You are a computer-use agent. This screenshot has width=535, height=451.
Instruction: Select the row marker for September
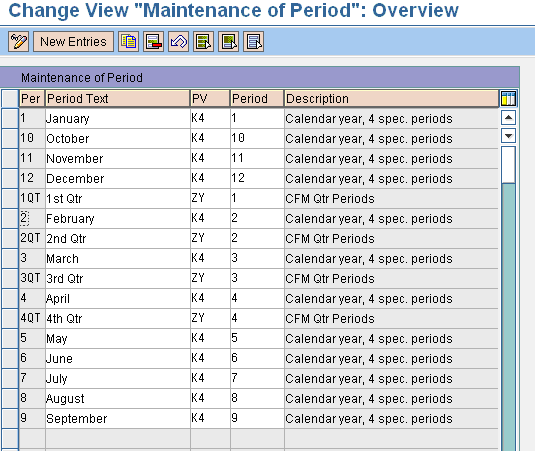click(x=10, y=419)
